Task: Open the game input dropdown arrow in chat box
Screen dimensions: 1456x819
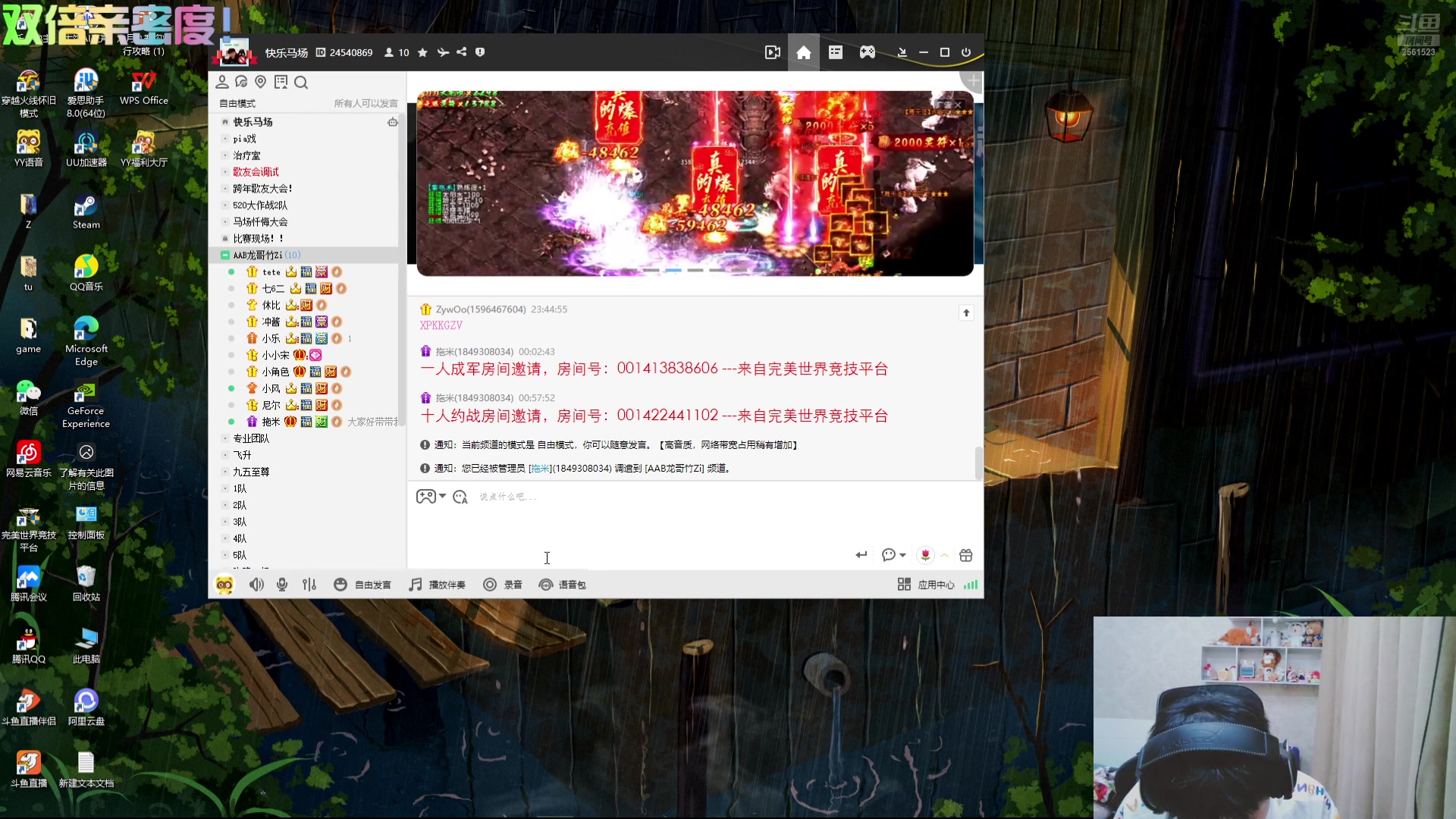Action: point(443,496)
